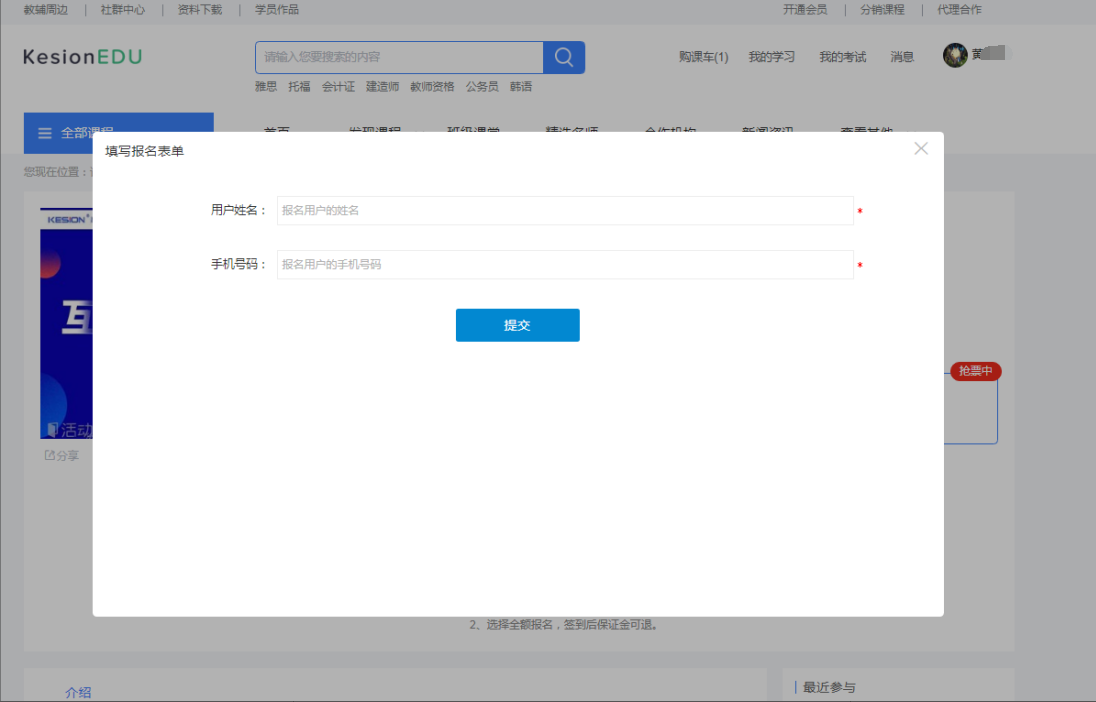
Task: Click the search magnifier icon button
Action: coord(564,57)
